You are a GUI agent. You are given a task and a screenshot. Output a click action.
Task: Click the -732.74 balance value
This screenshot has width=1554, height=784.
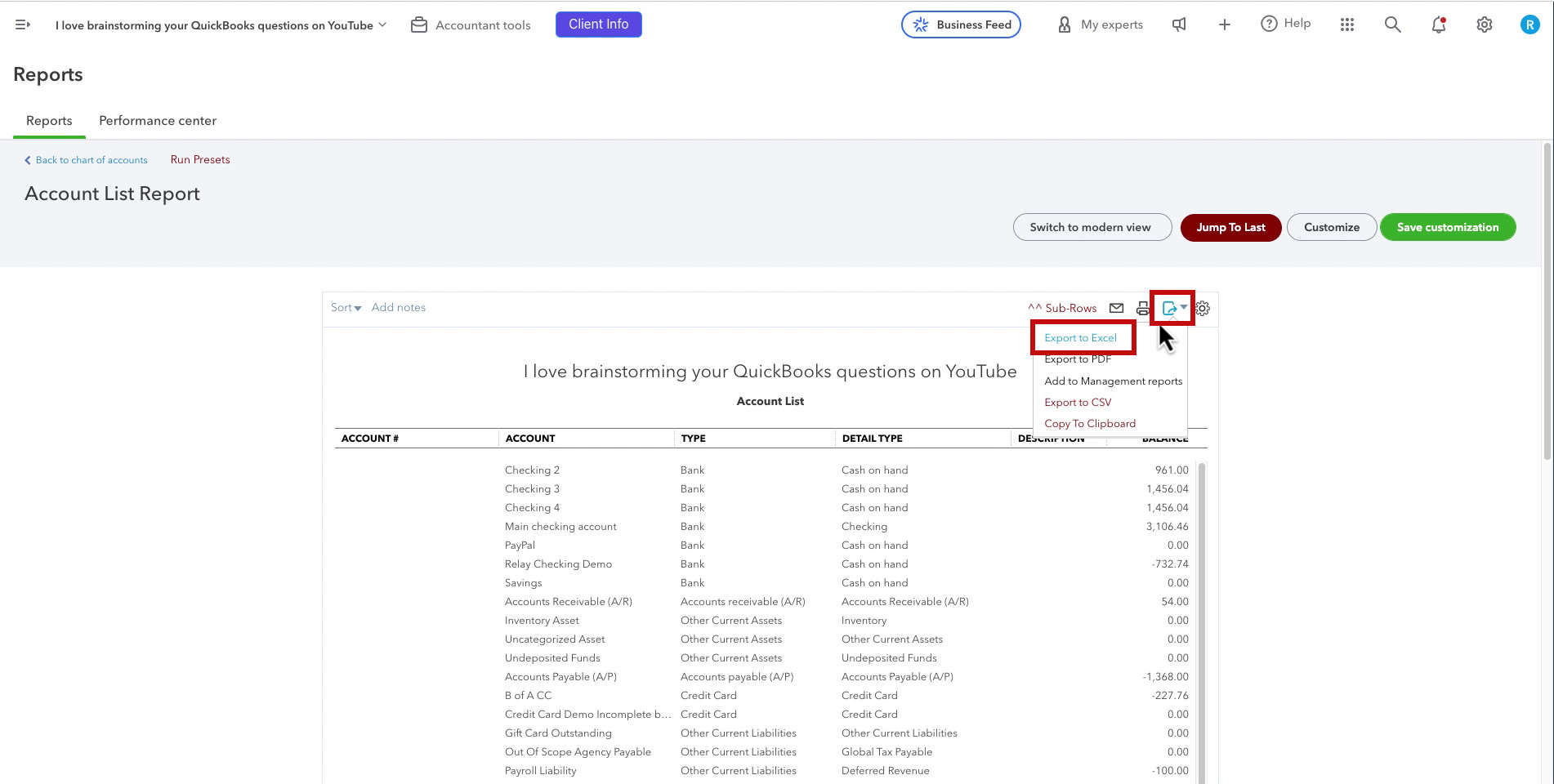pyautogui.click(x=1170, y=564)
